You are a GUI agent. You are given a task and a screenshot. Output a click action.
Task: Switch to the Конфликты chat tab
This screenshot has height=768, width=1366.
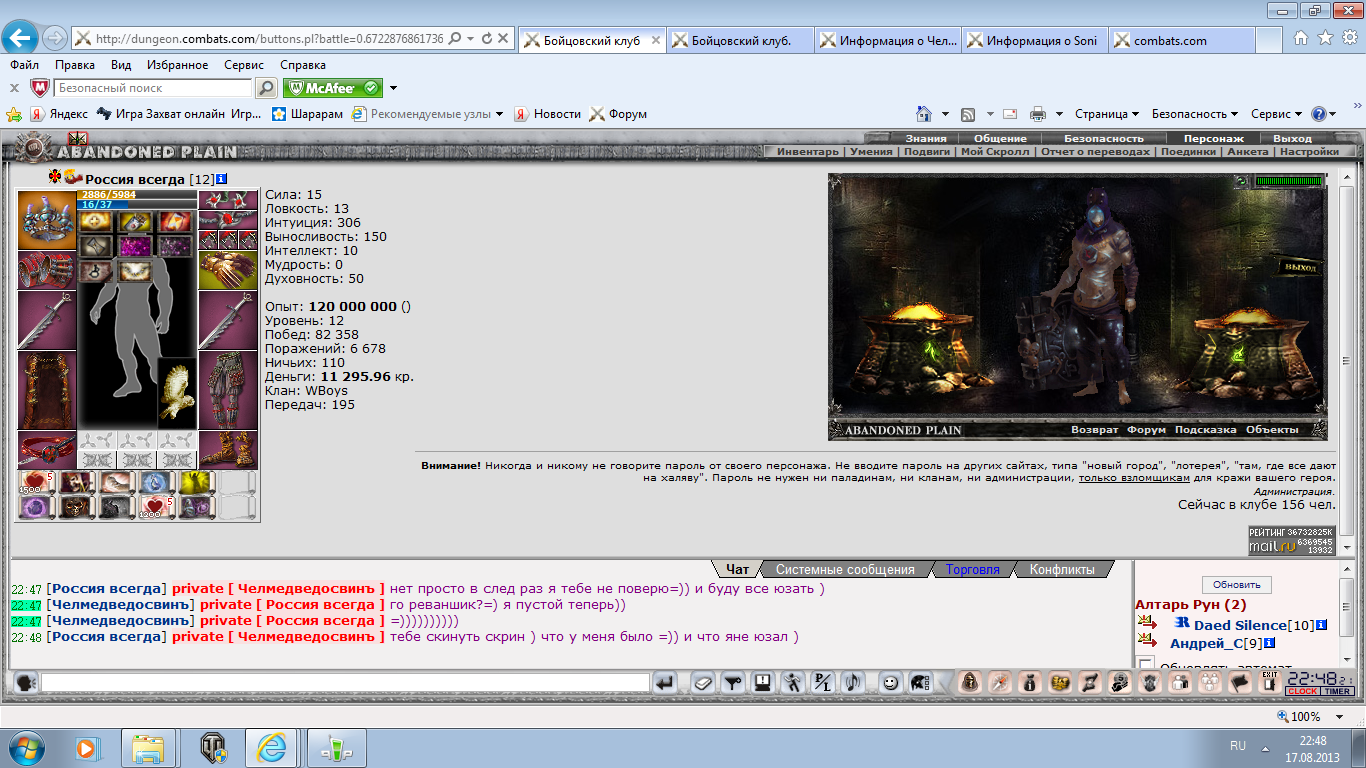click(1062, 569)
